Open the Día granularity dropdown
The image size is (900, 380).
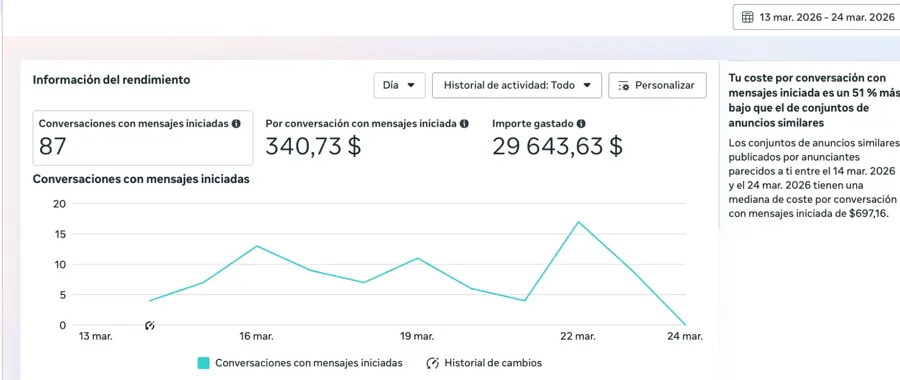(x=399, y=86)
